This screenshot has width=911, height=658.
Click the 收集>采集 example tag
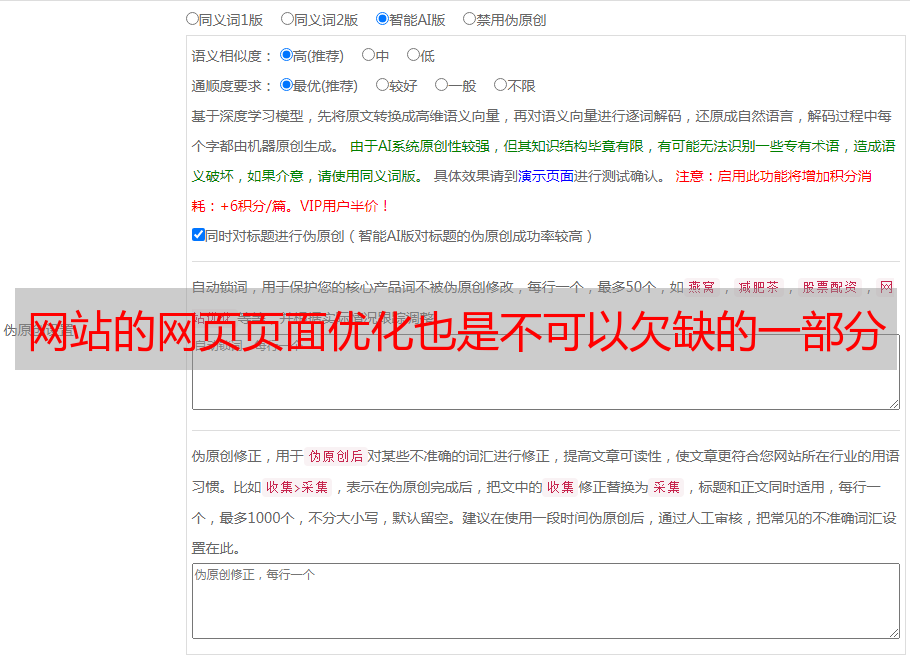[297, 487]
